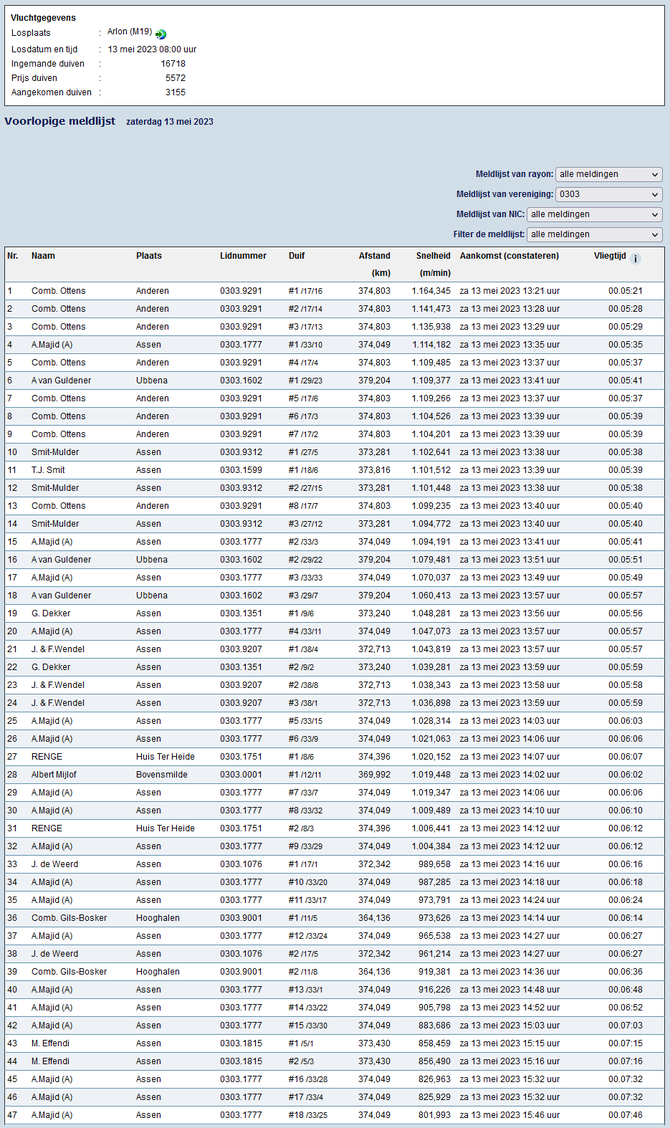670x1128 pixels.
Task: Click the Lidnummer column header
Action: [x=243, y=255]
